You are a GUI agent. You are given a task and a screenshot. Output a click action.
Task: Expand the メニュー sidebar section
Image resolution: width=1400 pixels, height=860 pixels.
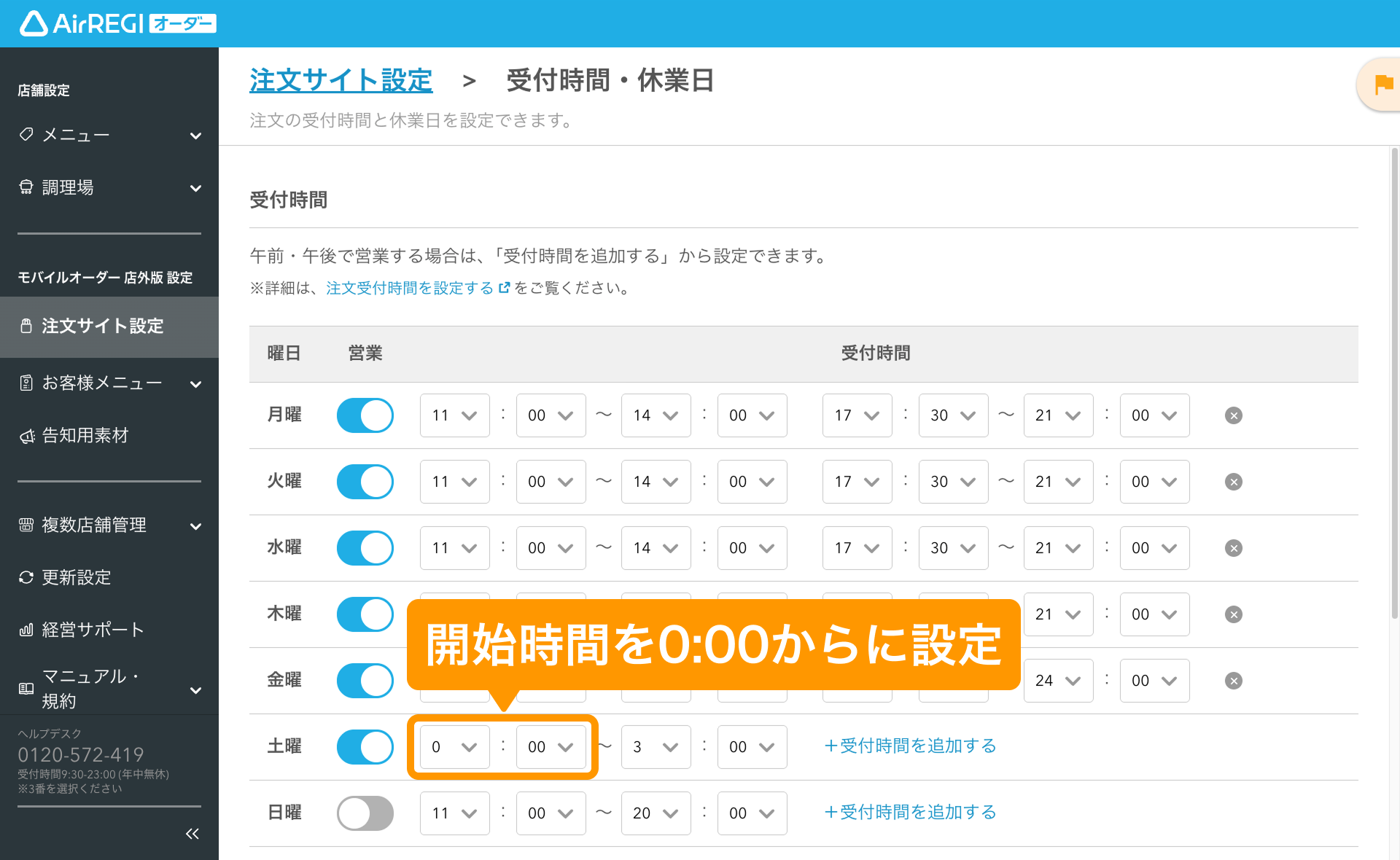tap(195, 136)
